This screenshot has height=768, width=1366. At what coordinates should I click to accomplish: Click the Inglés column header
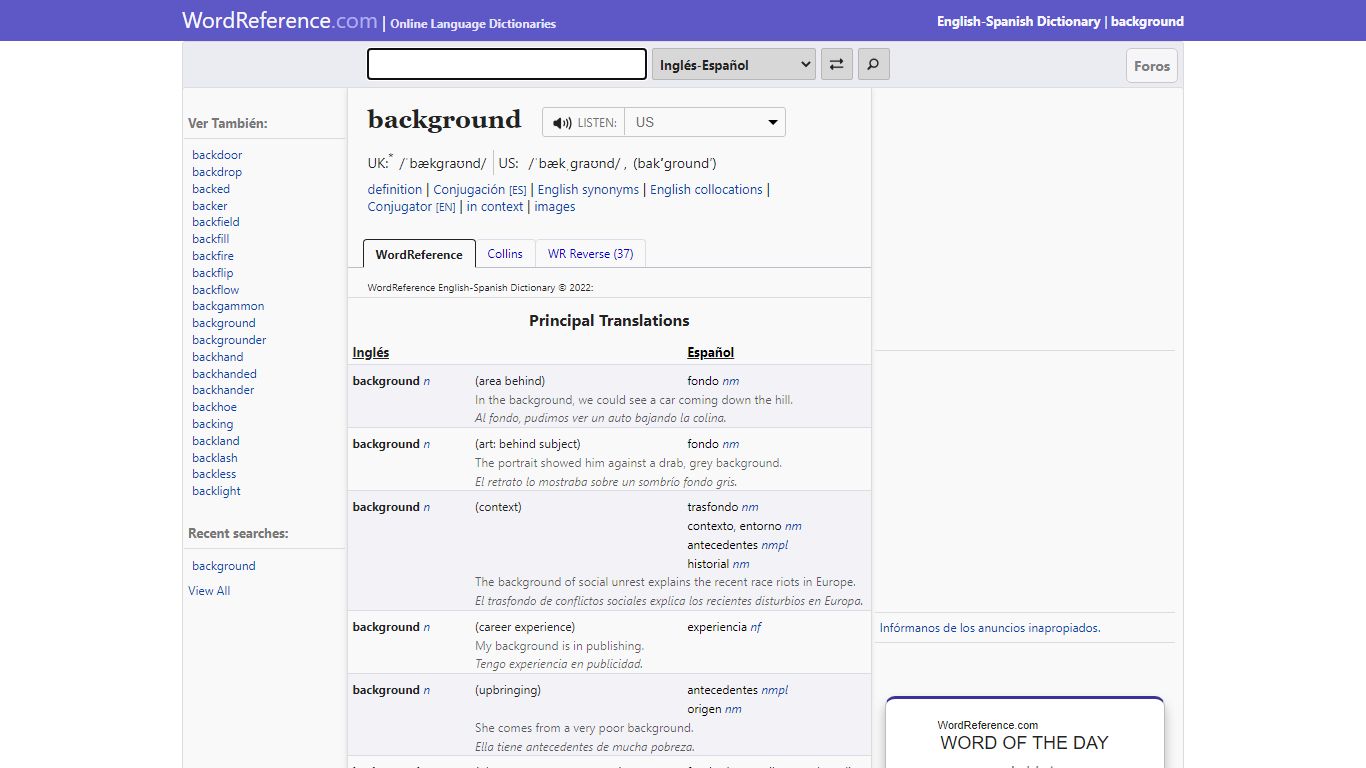[x=371, y=352]
